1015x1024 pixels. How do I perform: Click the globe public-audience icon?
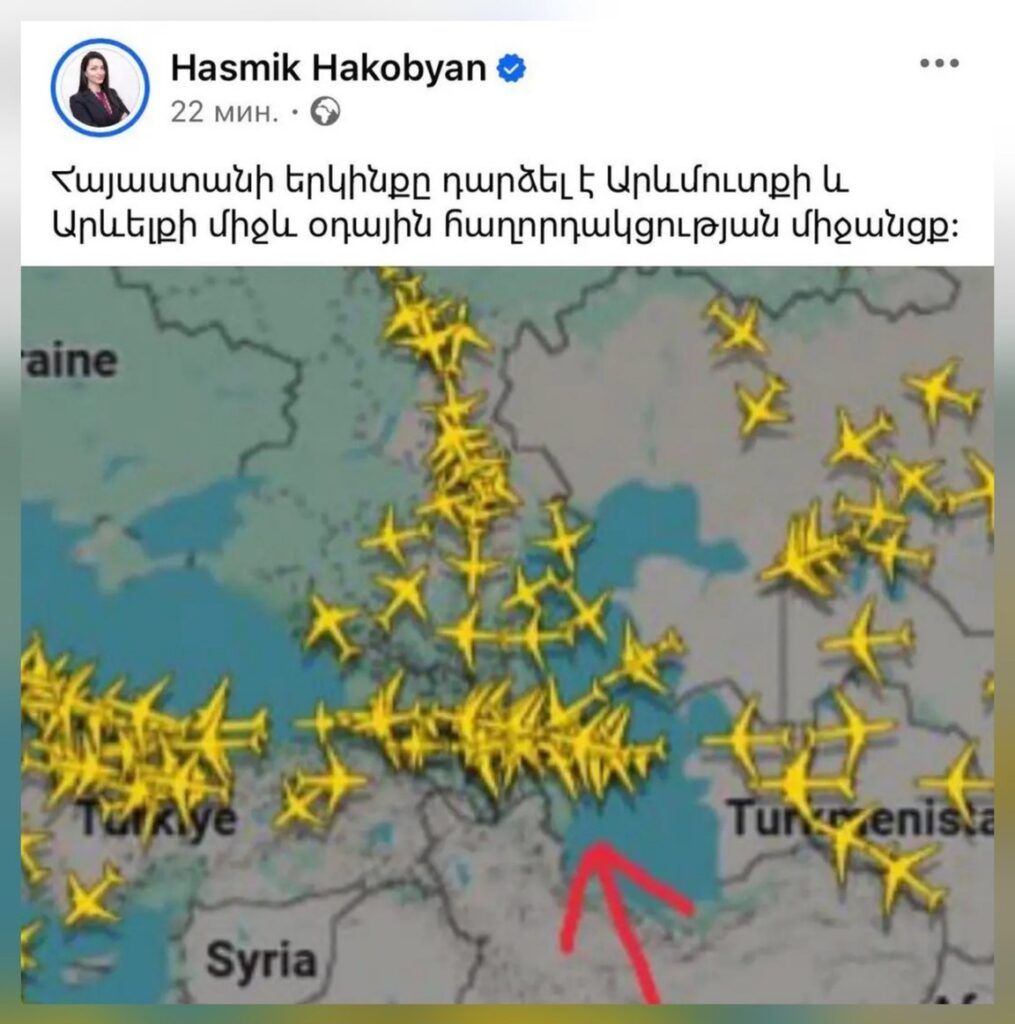(325, 112)
